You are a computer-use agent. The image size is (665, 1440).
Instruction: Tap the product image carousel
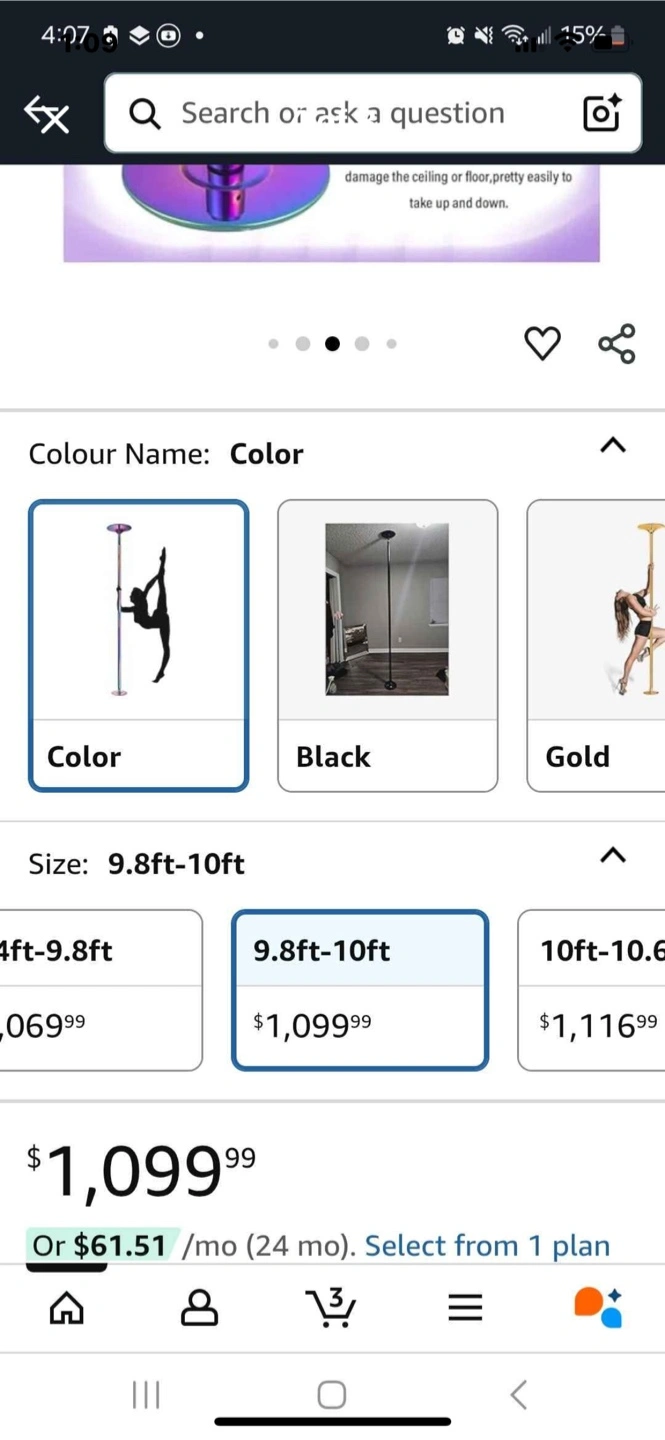(x=331, y=215)
